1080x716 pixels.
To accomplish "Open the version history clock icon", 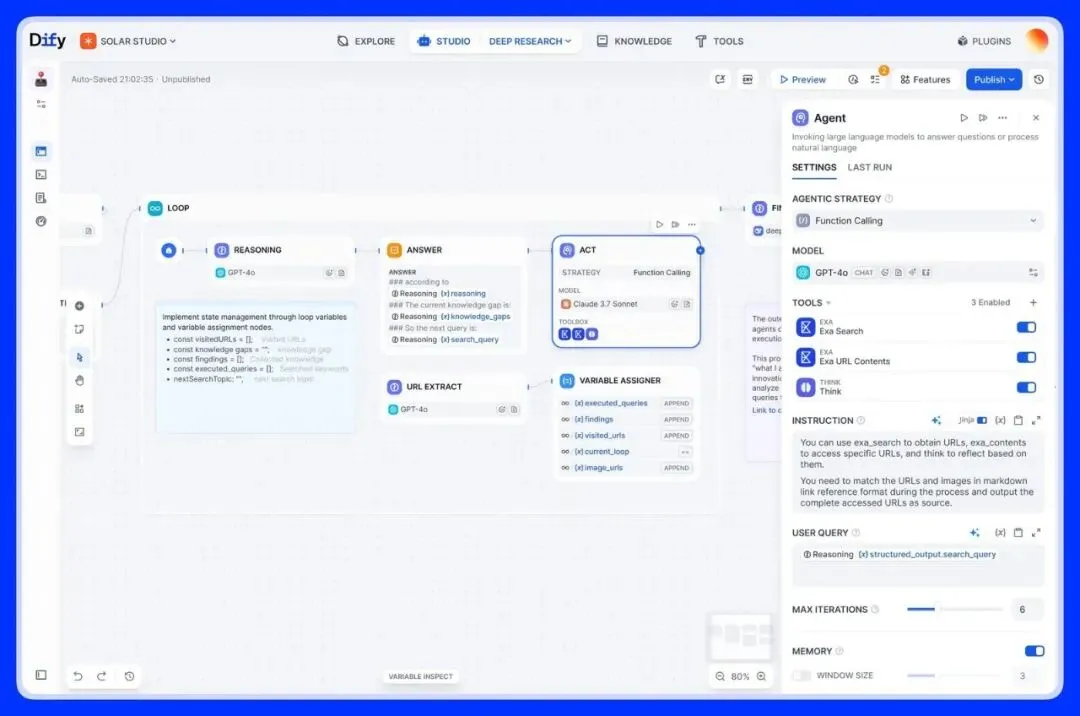I will pos(1039,80).
